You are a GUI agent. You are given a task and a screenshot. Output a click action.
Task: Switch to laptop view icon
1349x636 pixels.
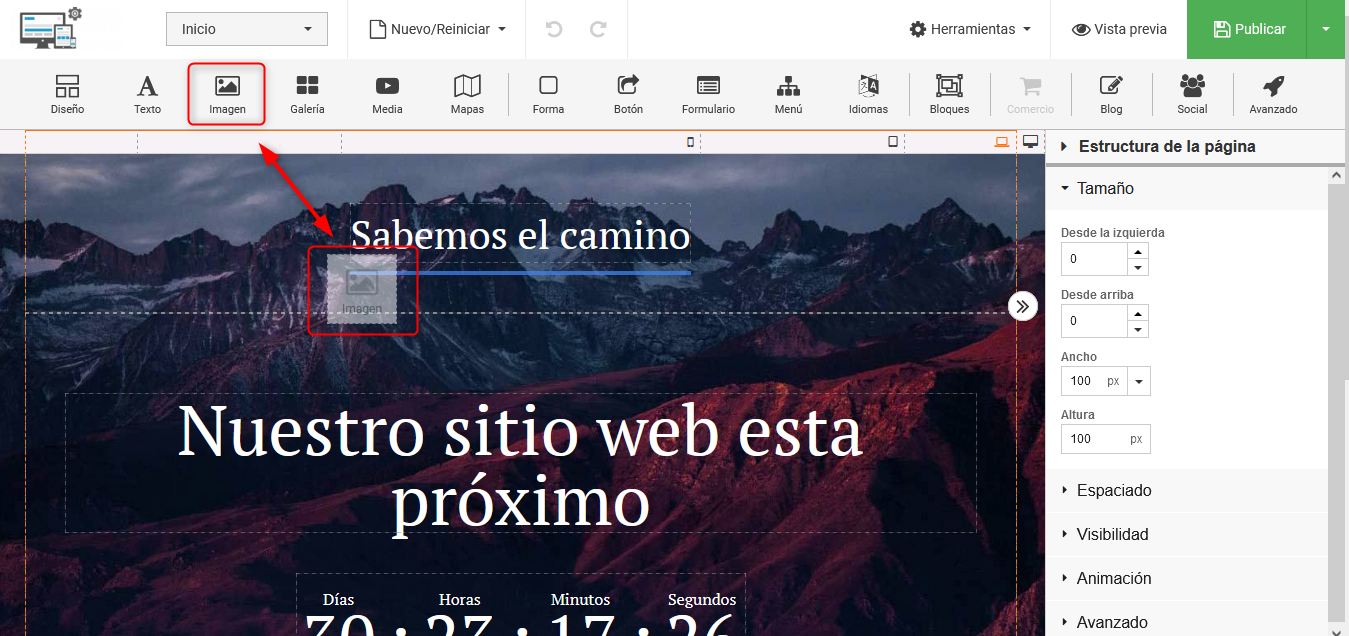point(1001,142)
